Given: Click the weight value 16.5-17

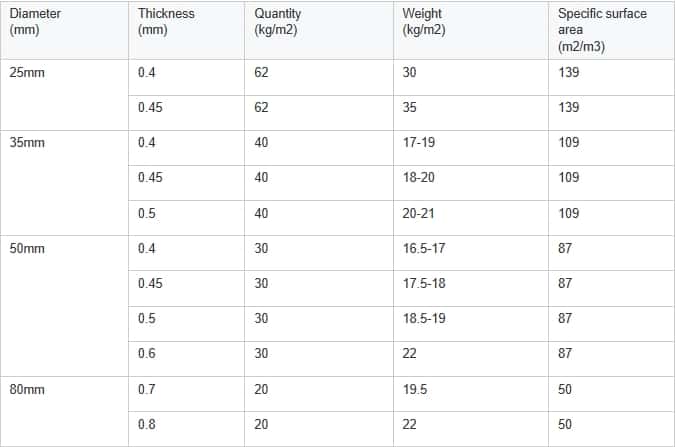Looking at the screenshot, I should 424,248.
